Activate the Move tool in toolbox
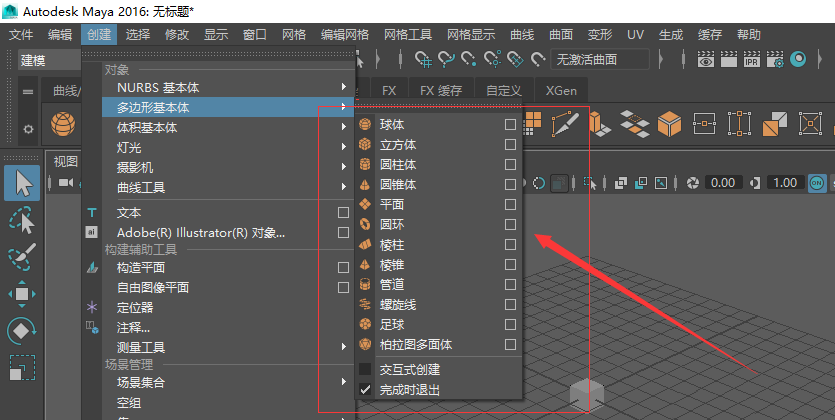 point(22,294)
